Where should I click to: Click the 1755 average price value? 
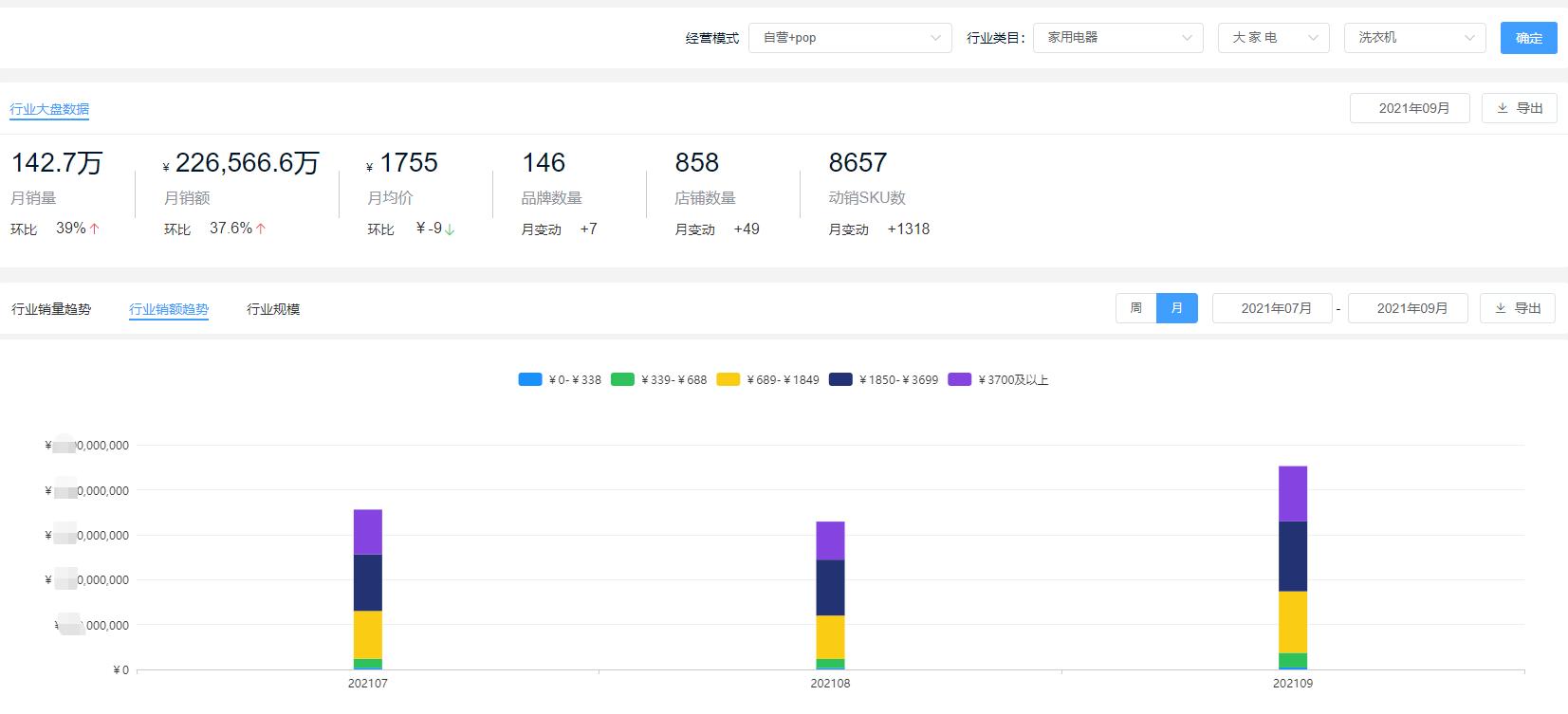[409, 163]
